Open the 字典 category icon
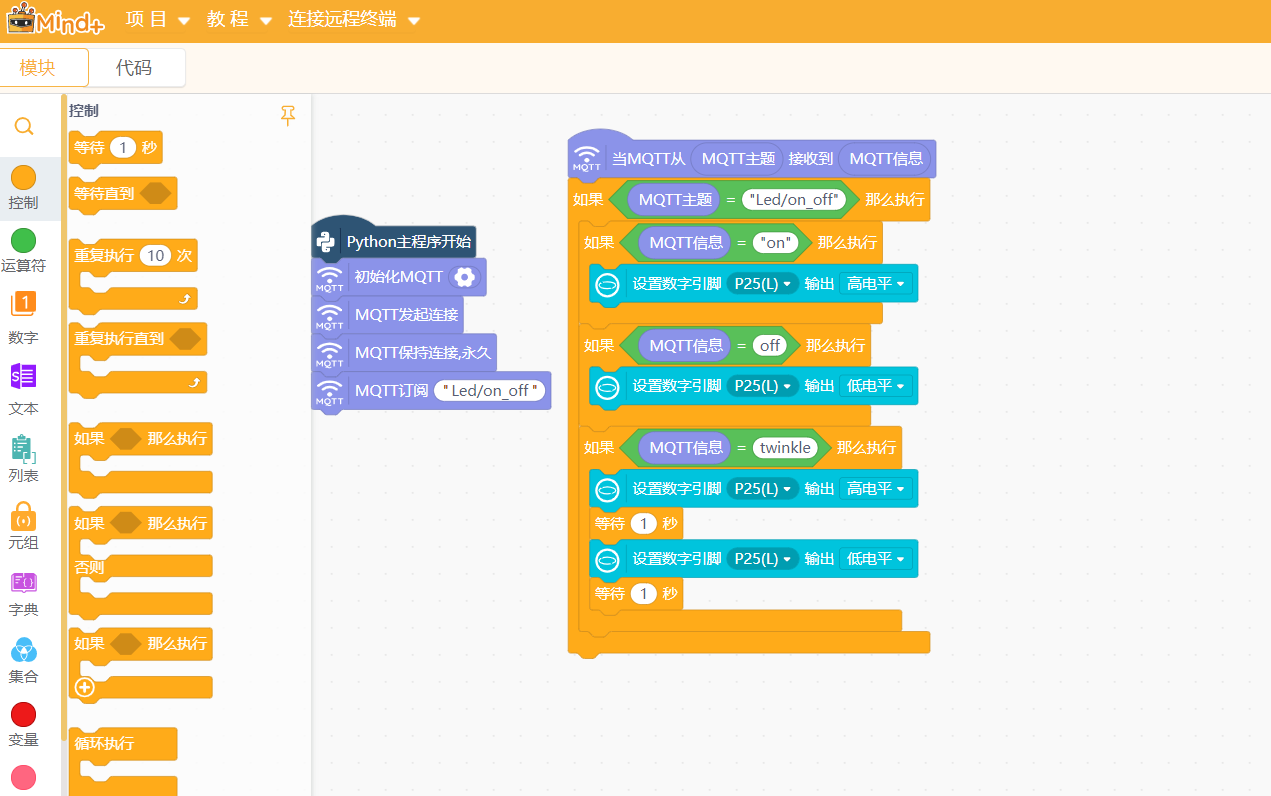Image resolution: width=1271 pixels, height=796 pixels. click(23, 582)
